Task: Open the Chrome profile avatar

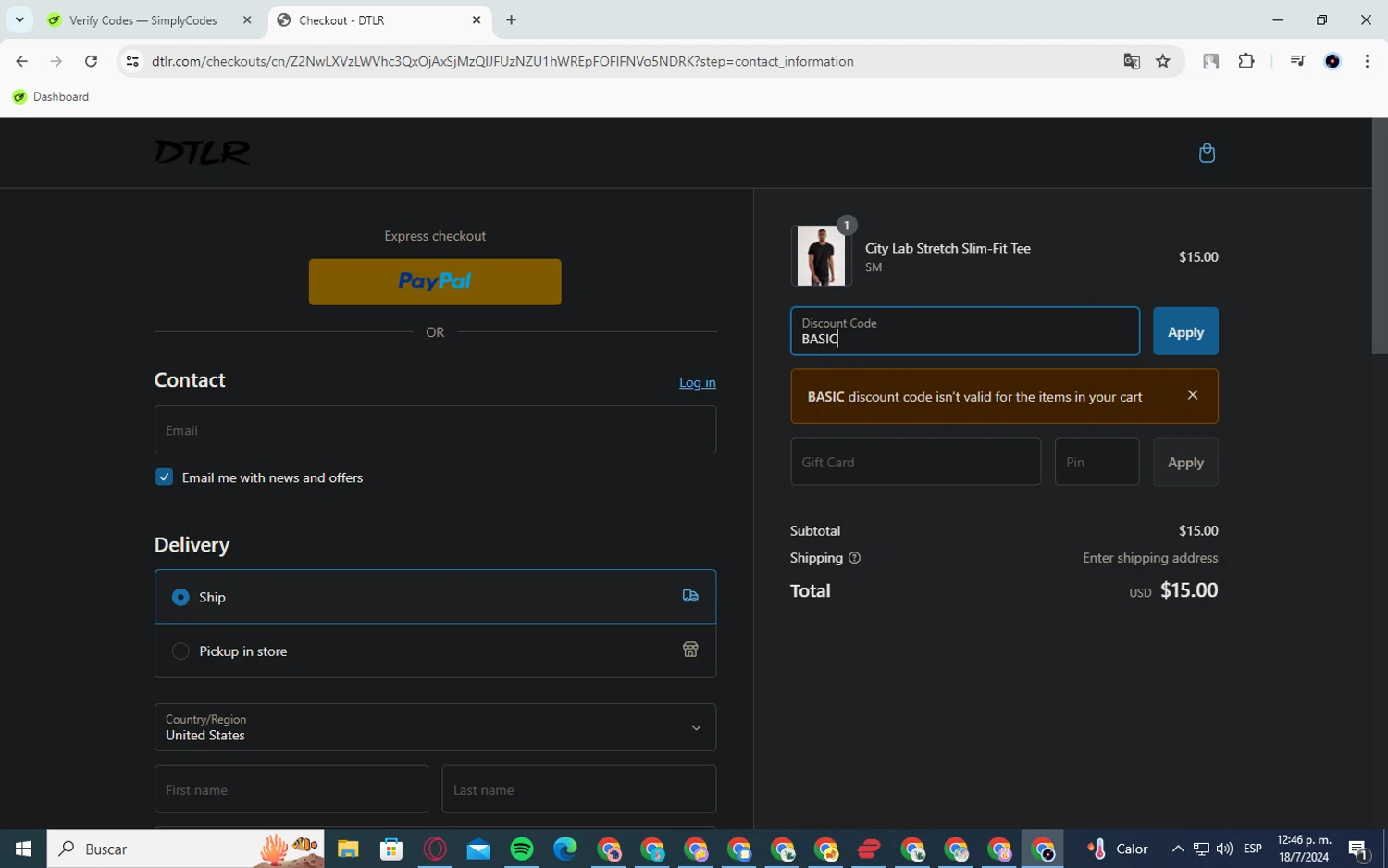Action: point(1332,61)
